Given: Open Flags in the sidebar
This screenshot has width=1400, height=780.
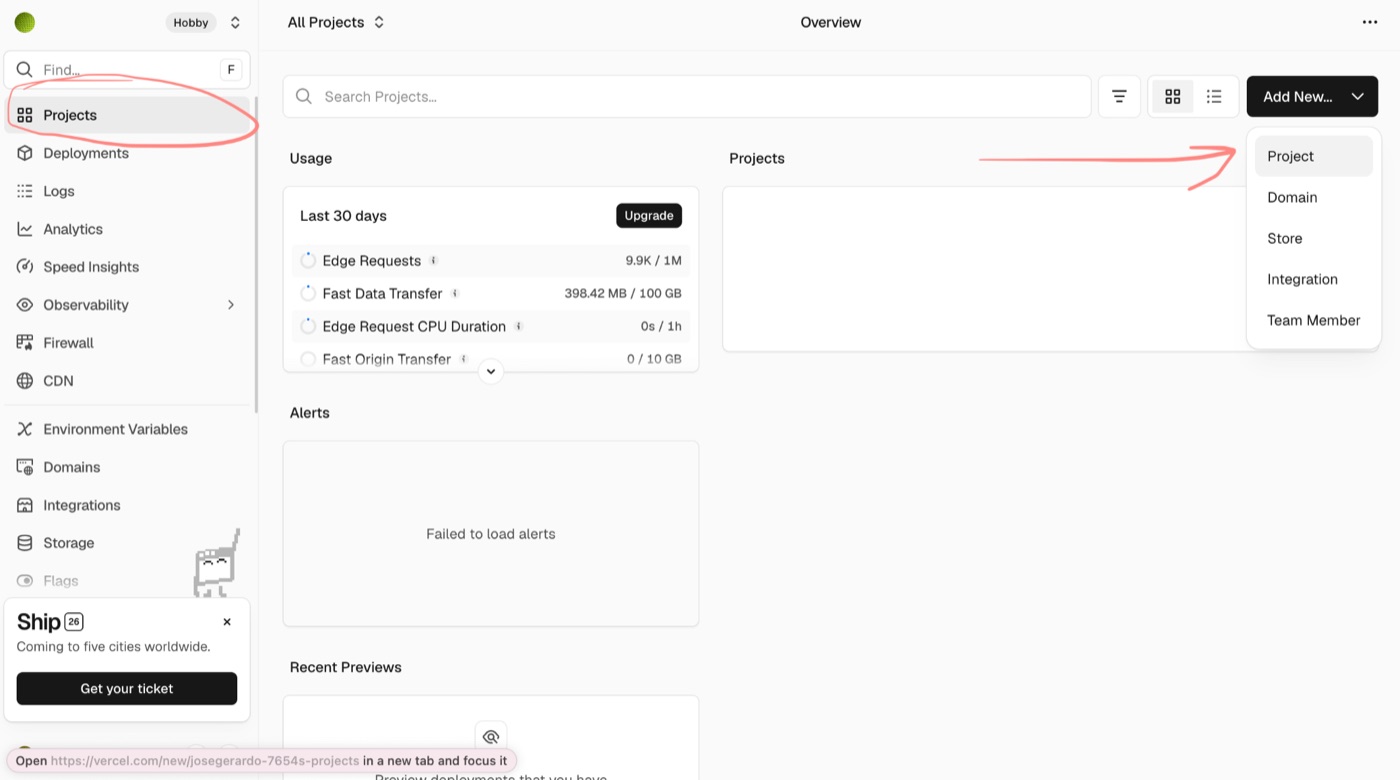Looking at the screenshot, I should coord(128,581).
